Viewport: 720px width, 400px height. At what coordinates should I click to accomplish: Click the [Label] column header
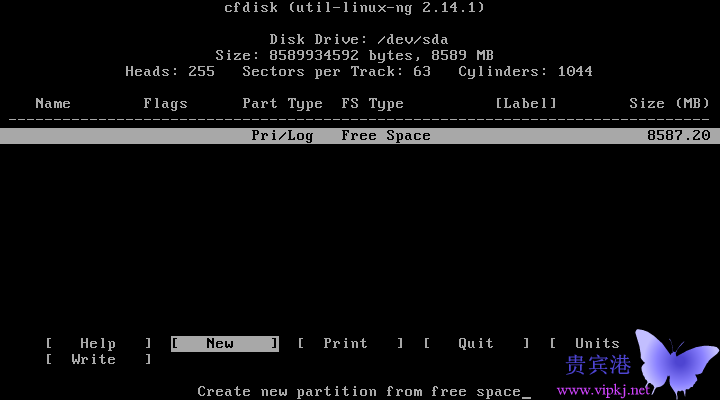coord(526,103)
